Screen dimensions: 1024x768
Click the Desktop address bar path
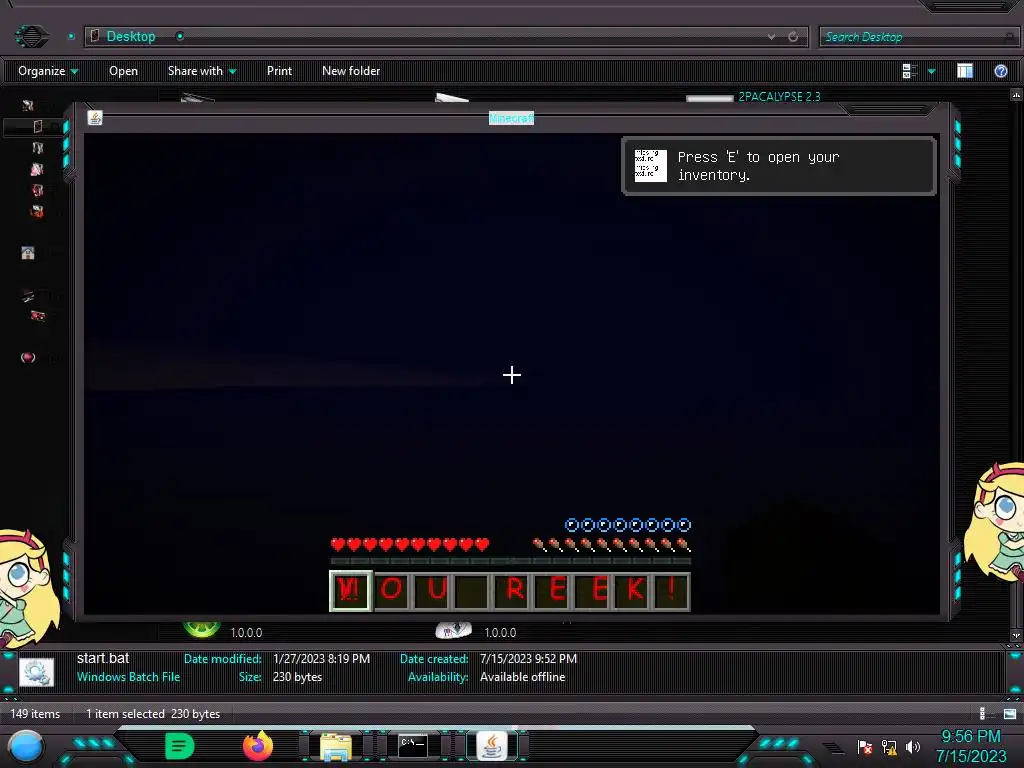click(x=131, y=37)
